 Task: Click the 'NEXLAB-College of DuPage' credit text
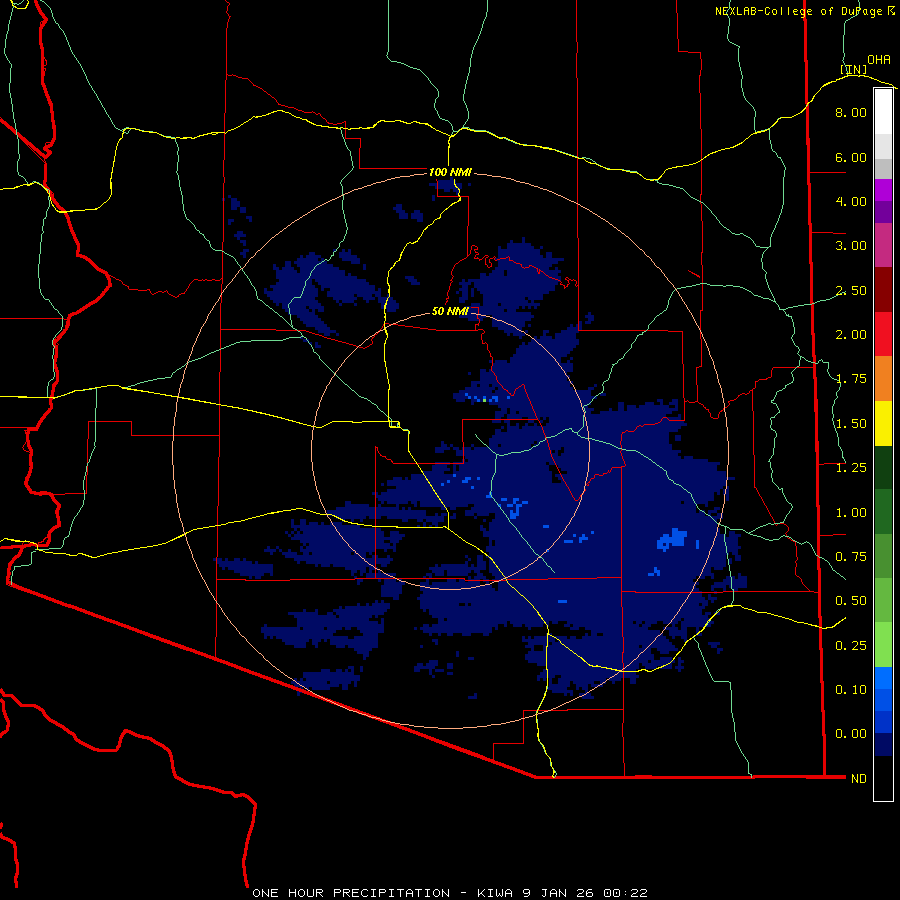pos(798,11)
